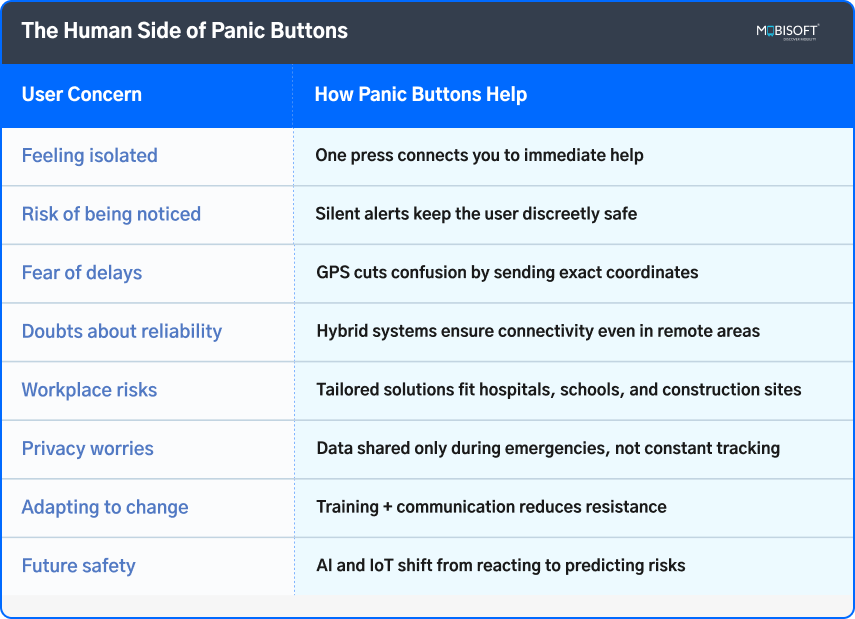Screen dimensions: 855x619
Task: Click the 'AI and IoT shift' description
Action: click(x=501, y=566)
